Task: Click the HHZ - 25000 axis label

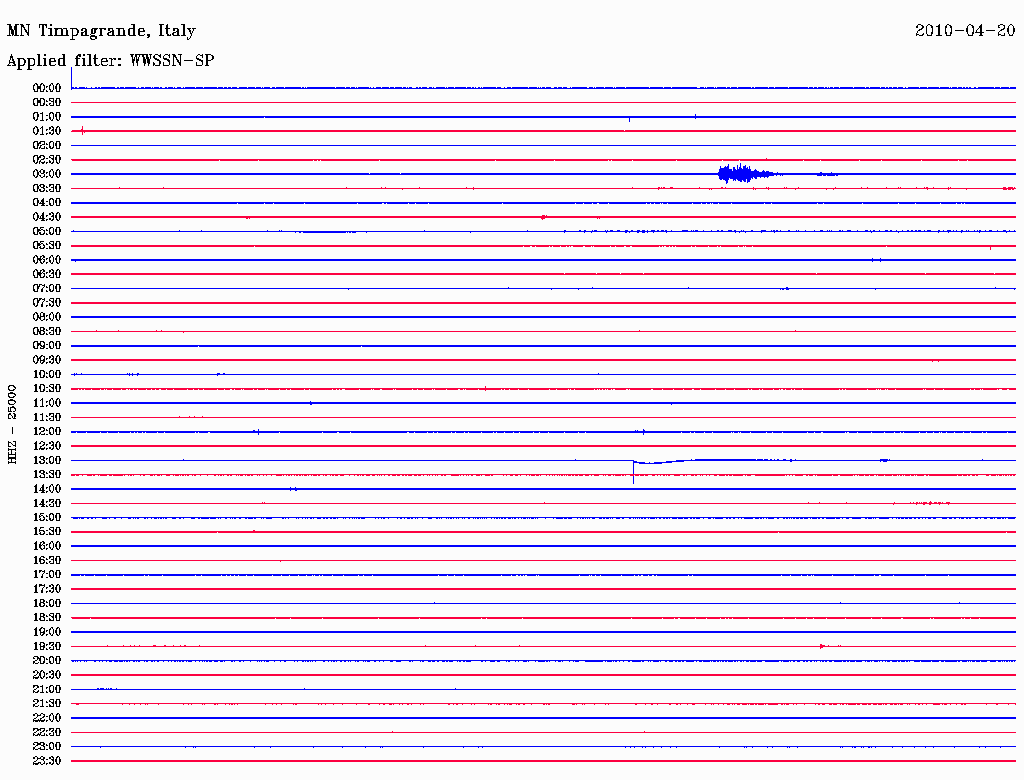Action: (12, 424)
